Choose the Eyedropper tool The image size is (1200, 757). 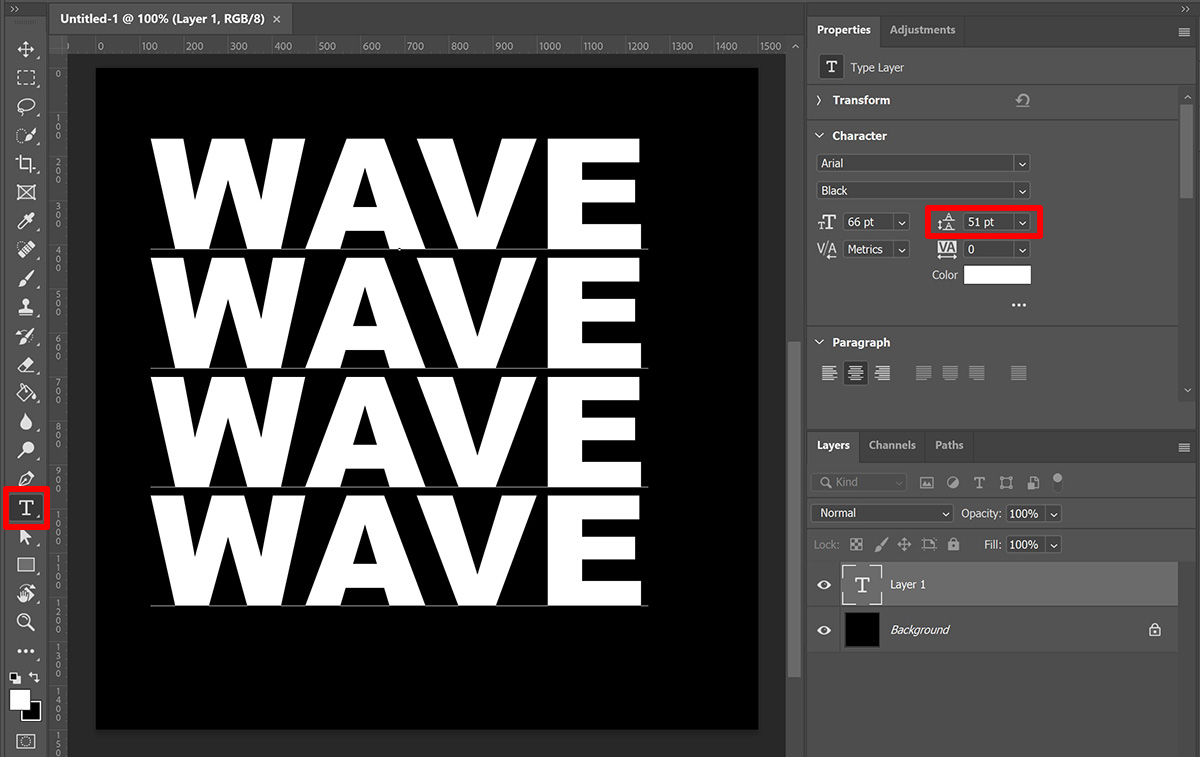pos(25,221)
